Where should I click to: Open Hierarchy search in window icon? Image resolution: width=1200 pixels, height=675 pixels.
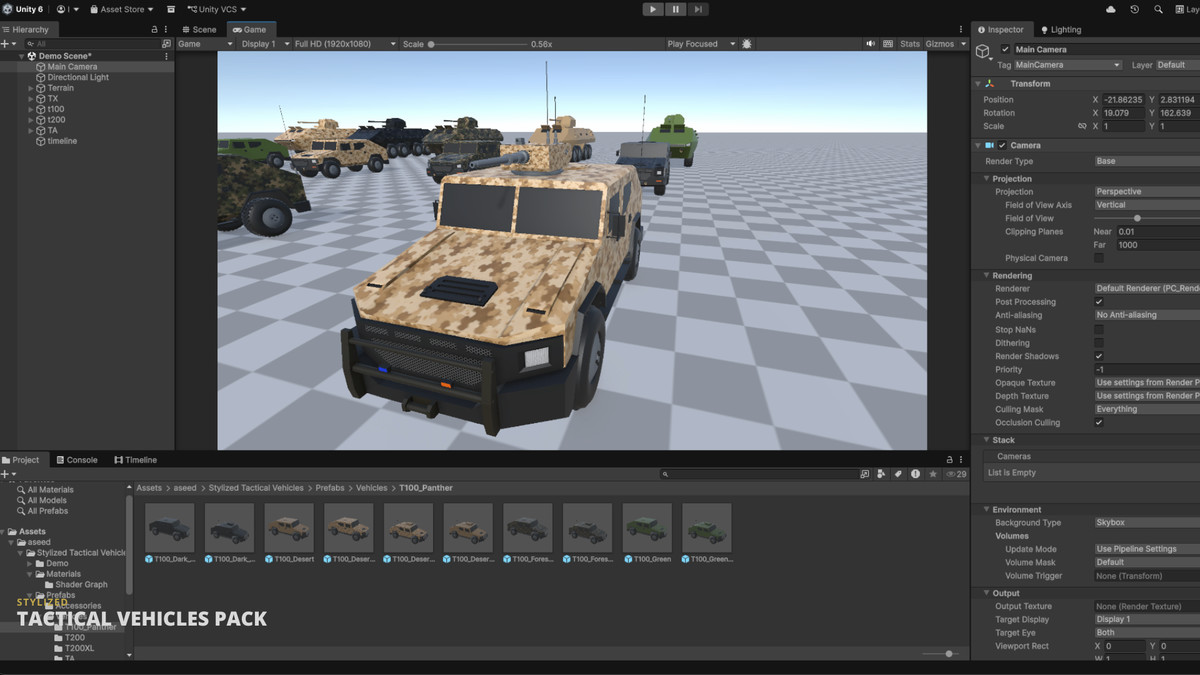pos(166,44)
